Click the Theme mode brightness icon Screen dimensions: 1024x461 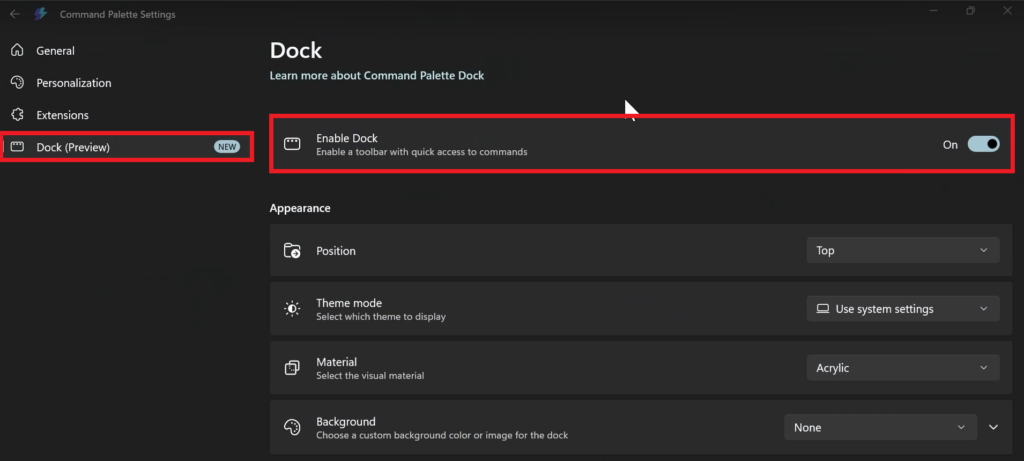pyautogui.click(x=292, y=309)
